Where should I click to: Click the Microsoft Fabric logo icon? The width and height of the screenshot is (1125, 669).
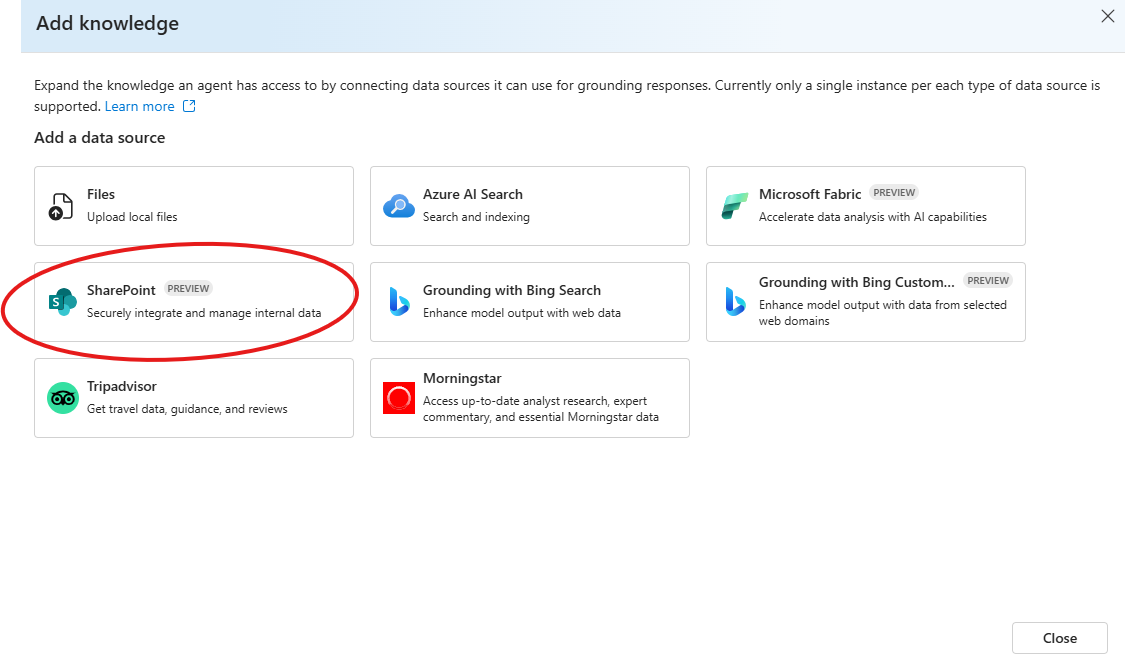[x=735, y=206]
